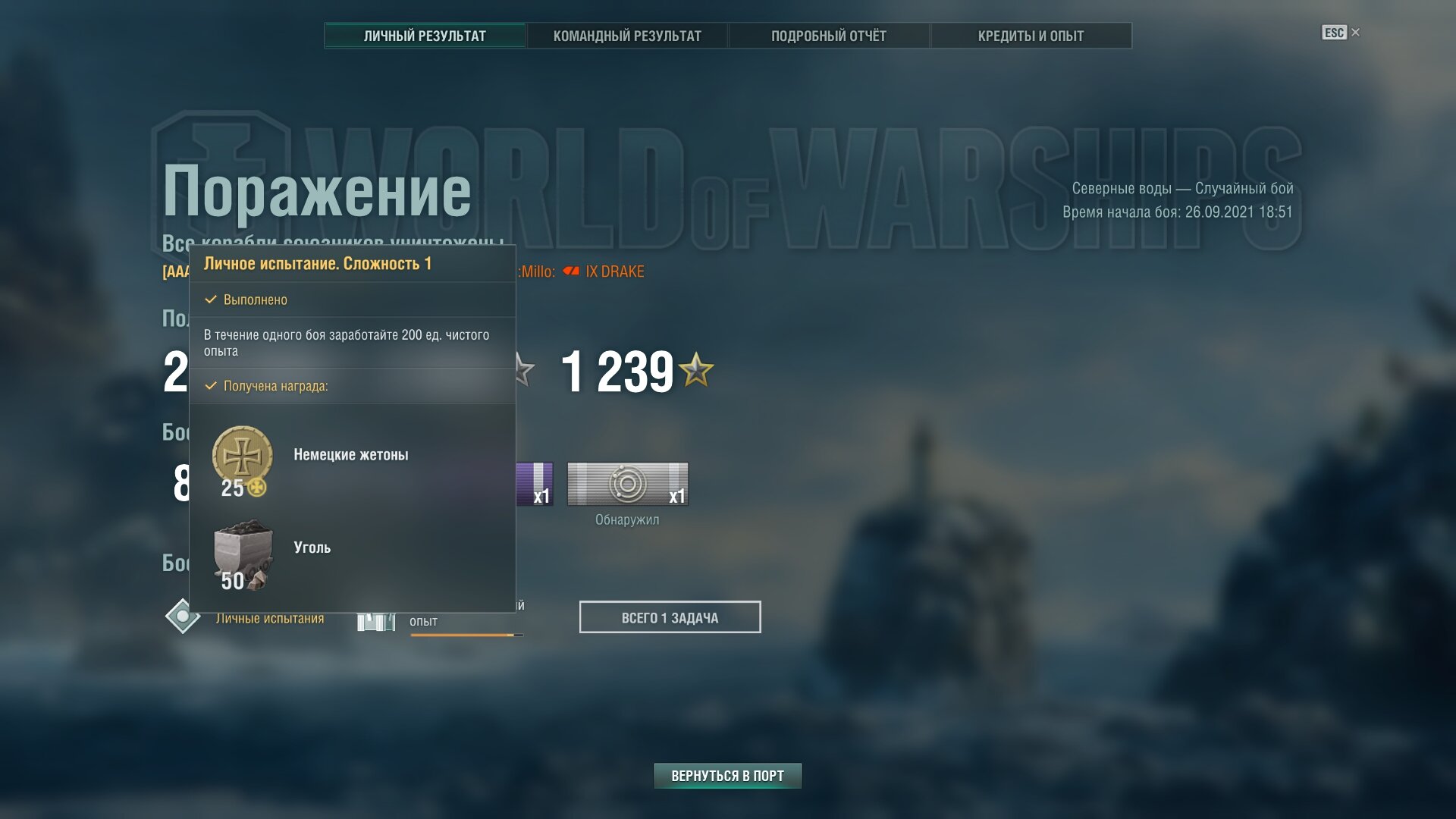Close the results screen with ESC
This screenshot has height=819, width=1456.
click(x=1340, y=33)
